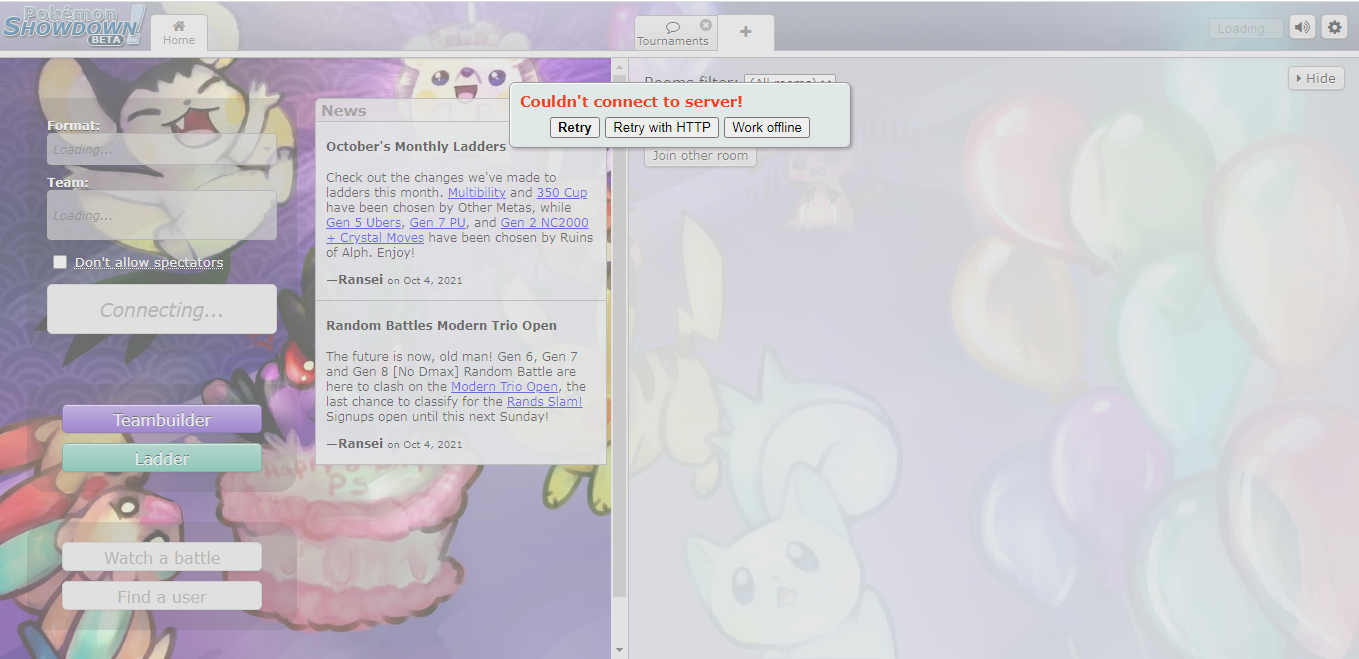1359x659 pixels.
Task: Open sound volume settings
Action: [1302, 28]
